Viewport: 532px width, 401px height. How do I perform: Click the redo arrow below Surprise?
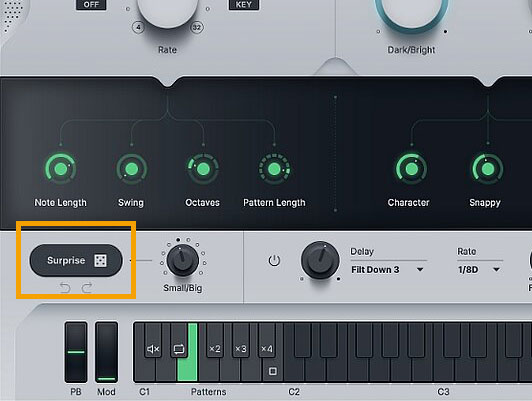click(x=87, y=288)
